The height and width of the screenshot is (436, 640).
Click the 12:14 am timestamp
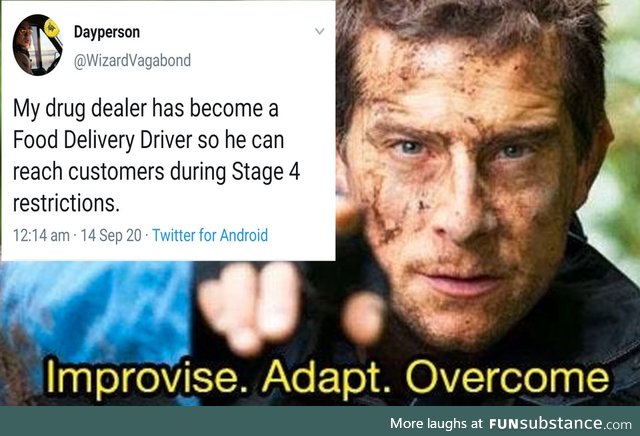(41, 236)
